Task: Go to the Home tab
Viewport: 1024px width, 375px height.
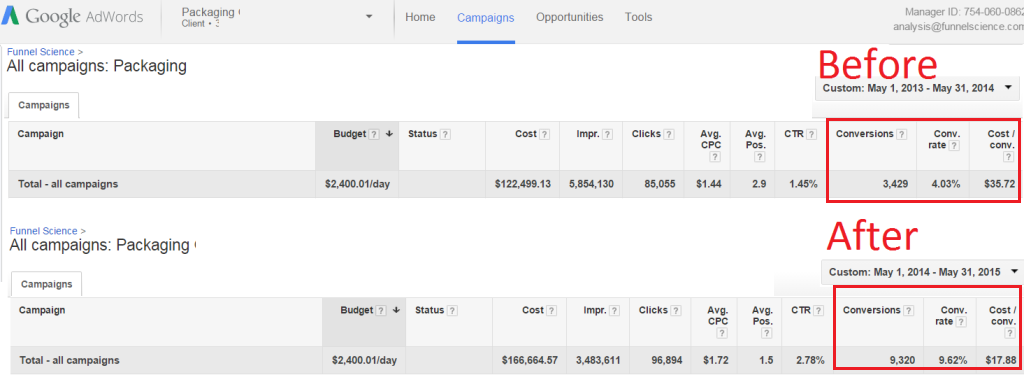Action: (420, 17)
